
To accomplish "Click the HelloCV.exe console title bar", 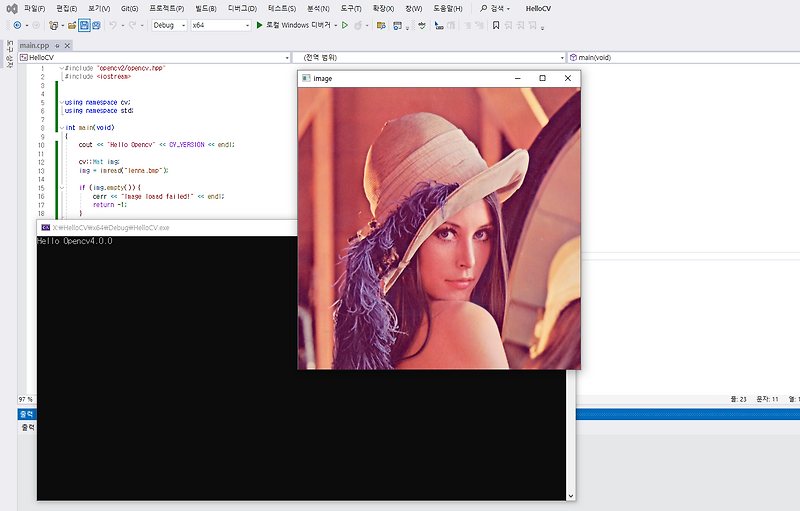I will [x=167, y=227].
